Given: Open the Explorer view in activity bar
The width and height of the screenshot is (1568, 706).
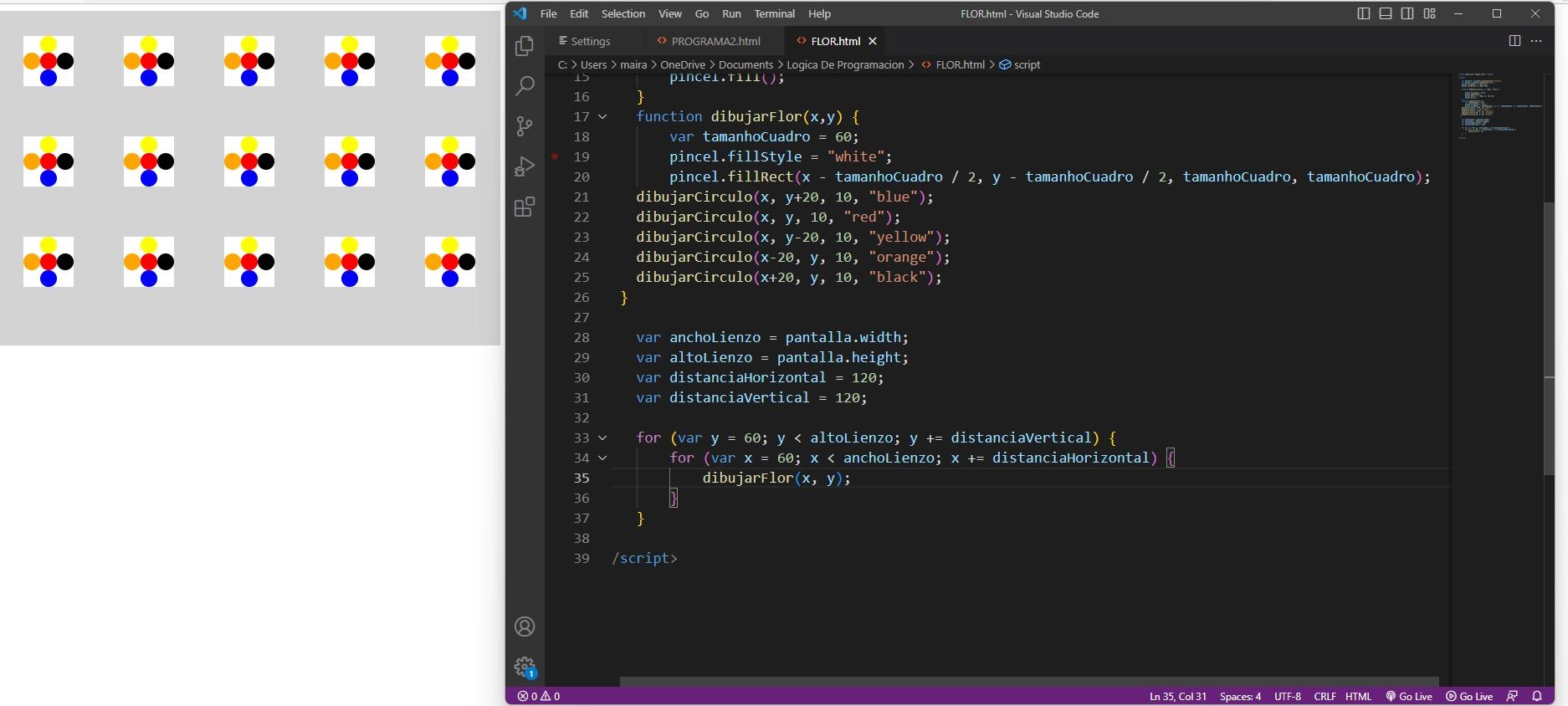Looking at the screenshot, I should pyautogui.click(x=525, y=45).
